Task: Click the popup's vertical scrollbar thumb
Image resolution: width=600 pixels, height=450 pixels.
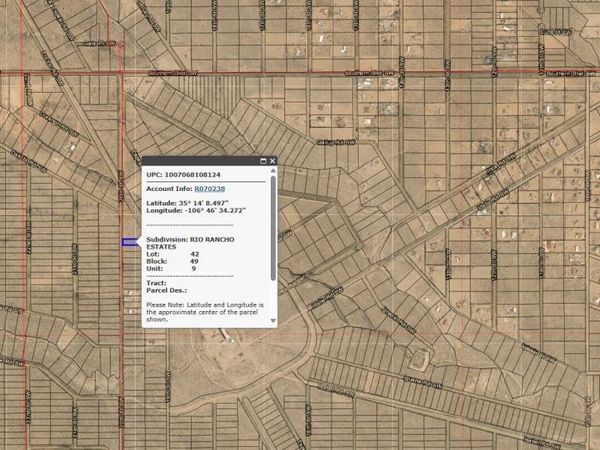Action: [273, 228]
